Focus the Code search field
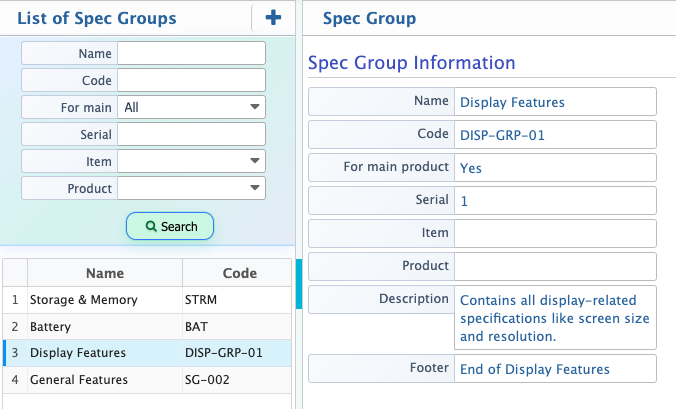Viewport: 676px width, 409px height. [x=191, y=80]
